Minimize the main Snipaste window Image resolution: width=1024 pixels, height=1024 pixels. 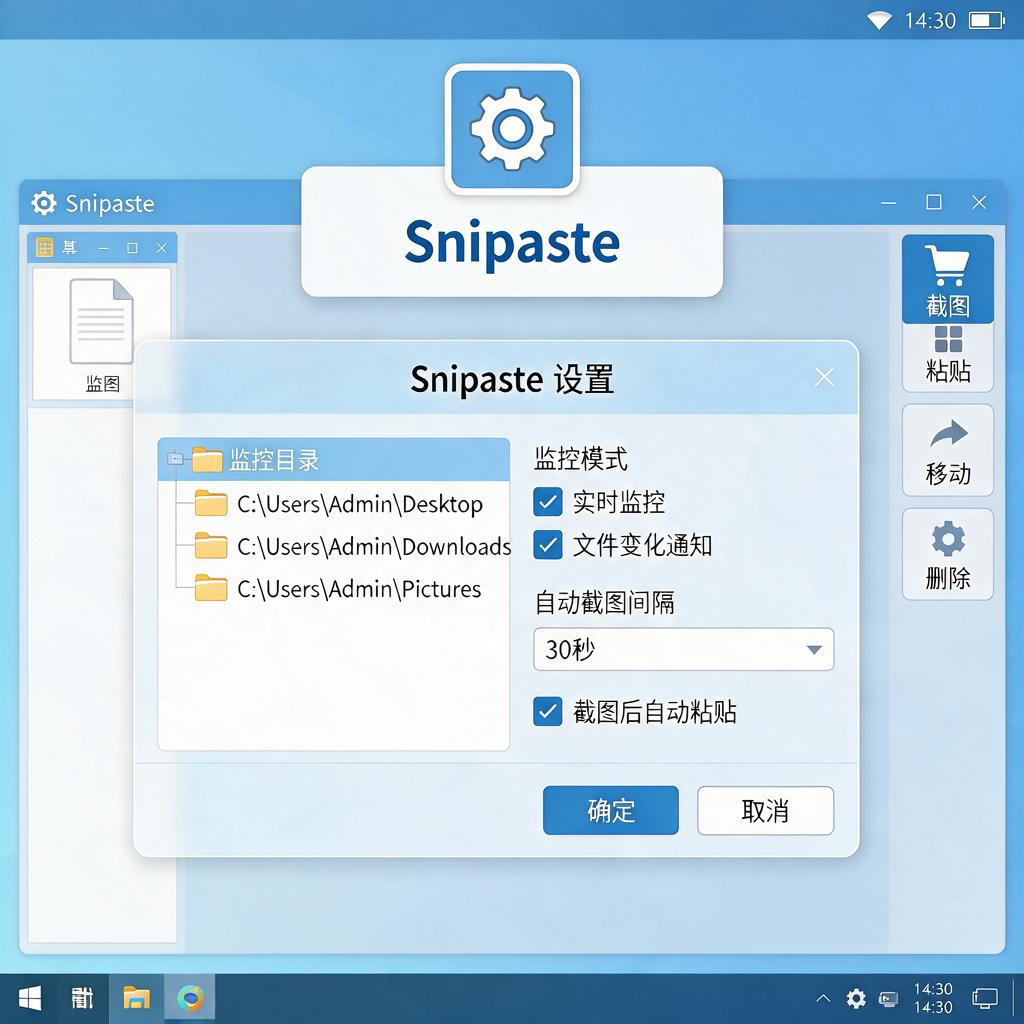point(889,202)
